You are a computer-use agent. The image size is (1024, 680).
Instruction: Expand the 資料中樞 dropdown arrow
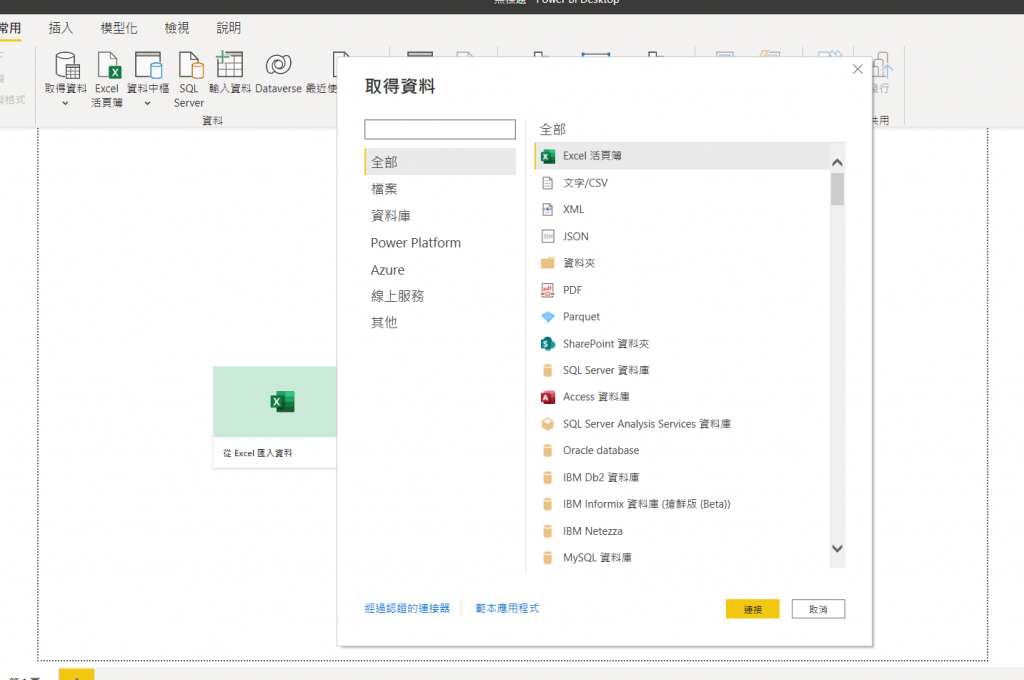(148, 103)
